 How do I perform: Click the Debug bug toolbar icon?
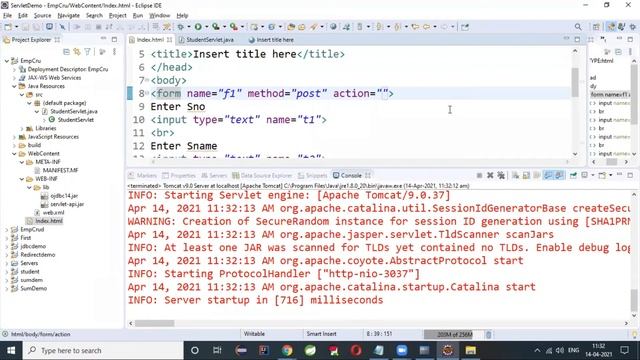pyautogui.click(x=180, y=27)
